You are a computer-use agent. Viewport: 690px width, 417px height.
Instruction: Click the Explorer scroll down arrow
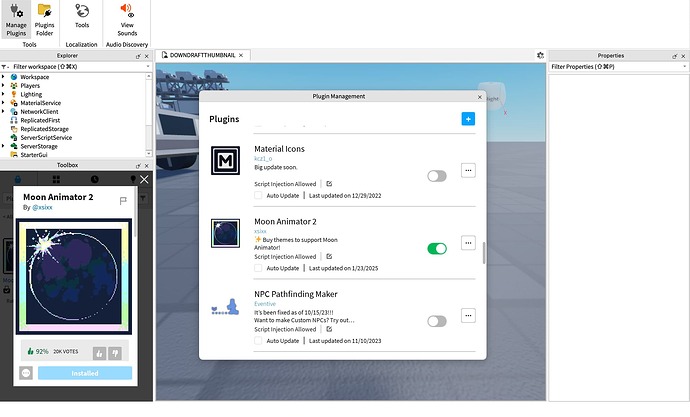pos(149,154)
